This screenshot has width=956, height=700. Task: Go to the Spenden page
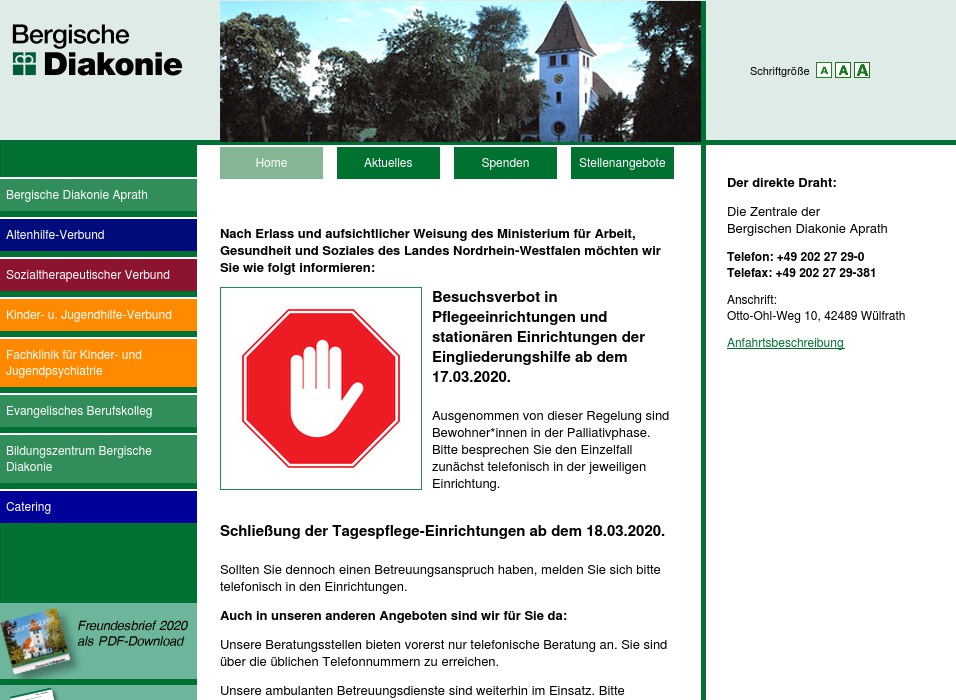[x=505, y=162]
